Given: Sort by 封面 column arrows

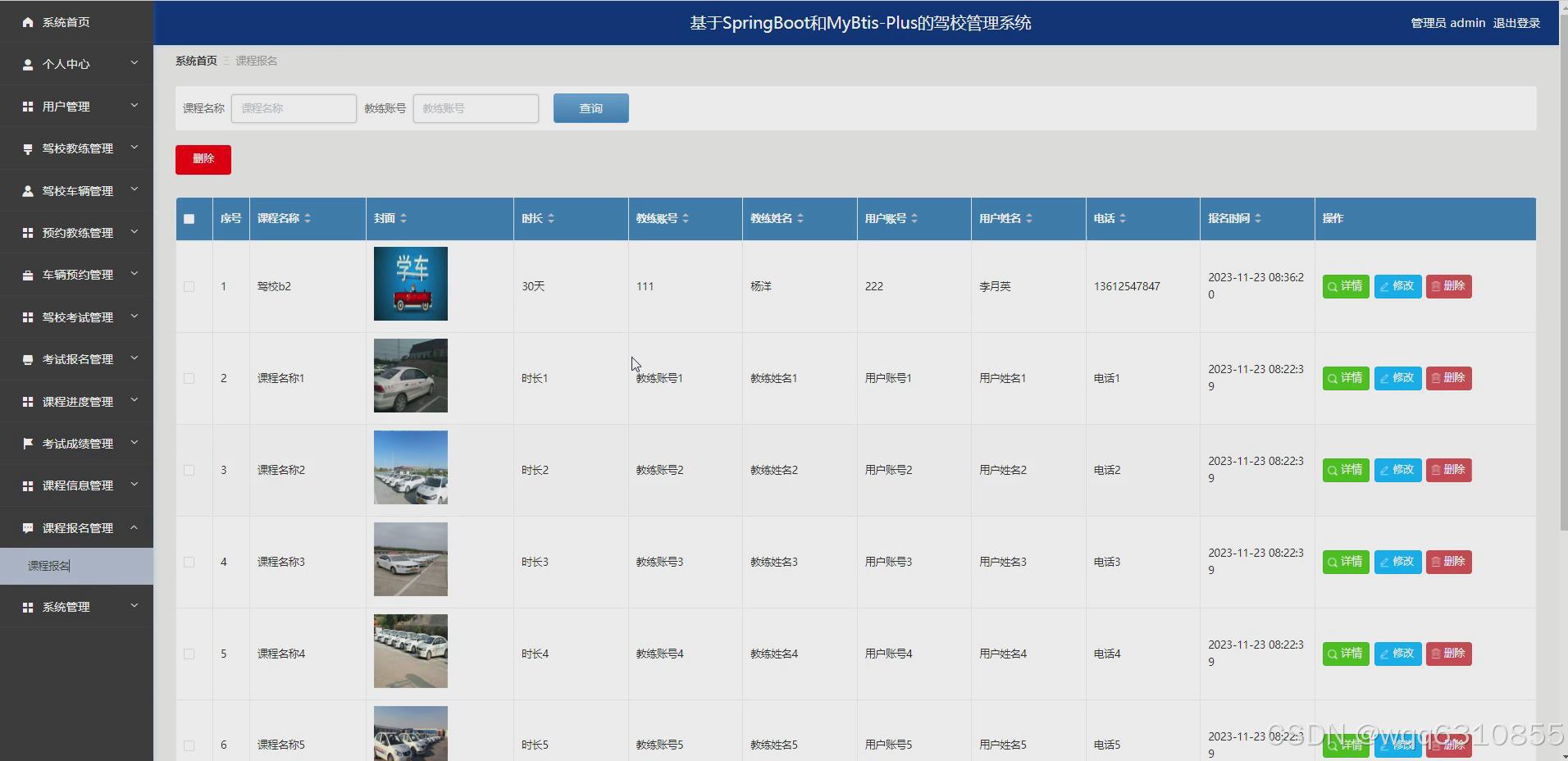Looking at the screenshot, I should [x=403, y=218].
